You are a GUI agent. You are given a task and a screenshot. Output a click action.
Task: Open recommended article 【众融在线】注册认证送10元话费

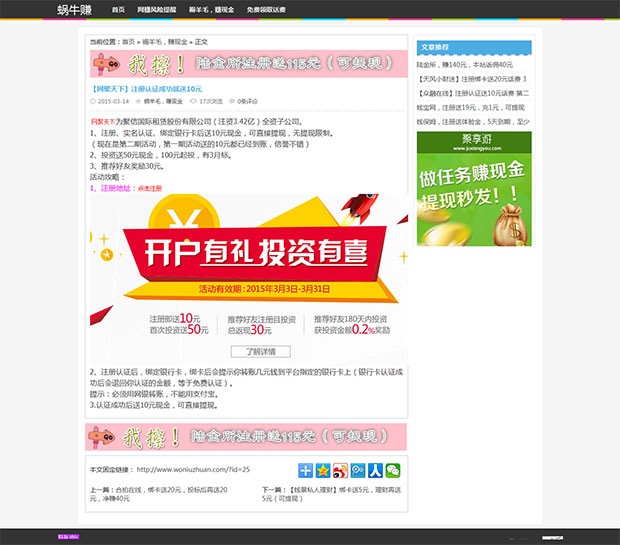click(x=473, y=93)
